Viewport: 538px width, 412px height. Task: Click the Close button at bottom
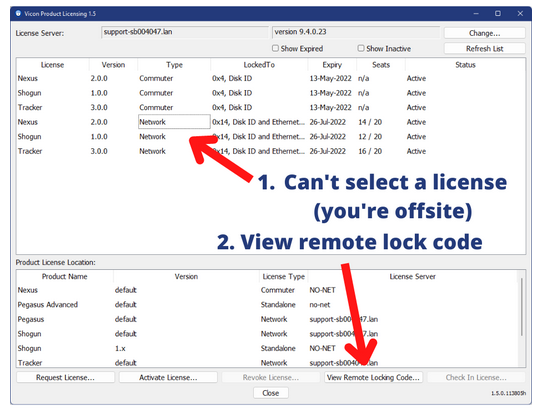coord(271,393)
